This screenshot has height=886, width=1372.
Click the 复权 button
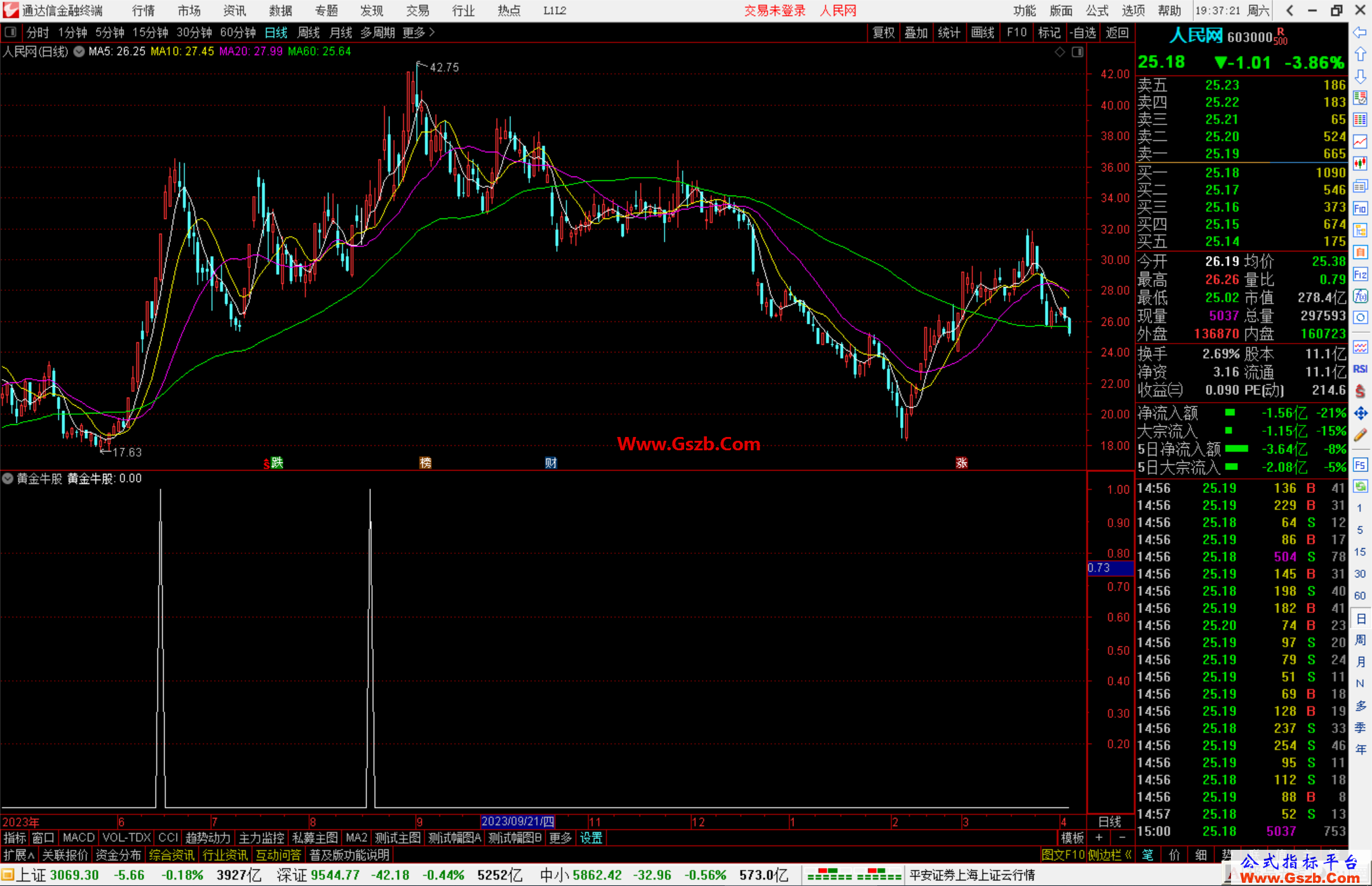[884, 32]
